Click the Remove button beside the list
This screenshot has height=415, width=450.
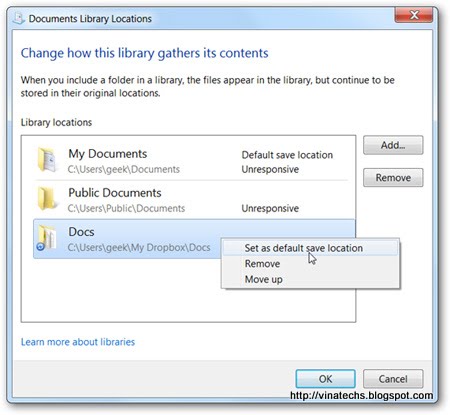[x=393, y=178]
